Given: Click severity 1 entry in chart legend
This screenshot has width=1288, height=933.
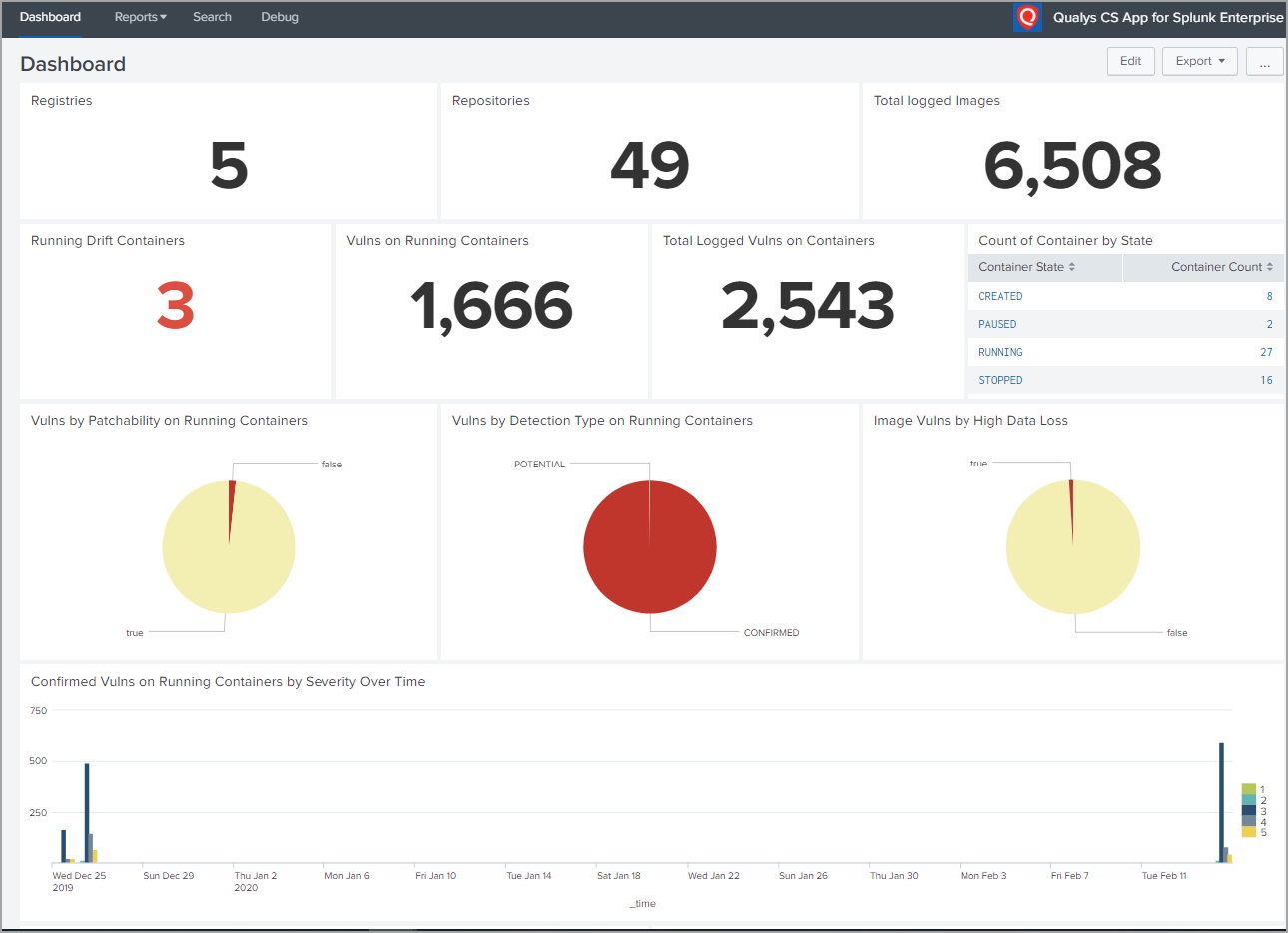Looking at the screenshot, I should pyautogui.click(x=1247, y=787).
